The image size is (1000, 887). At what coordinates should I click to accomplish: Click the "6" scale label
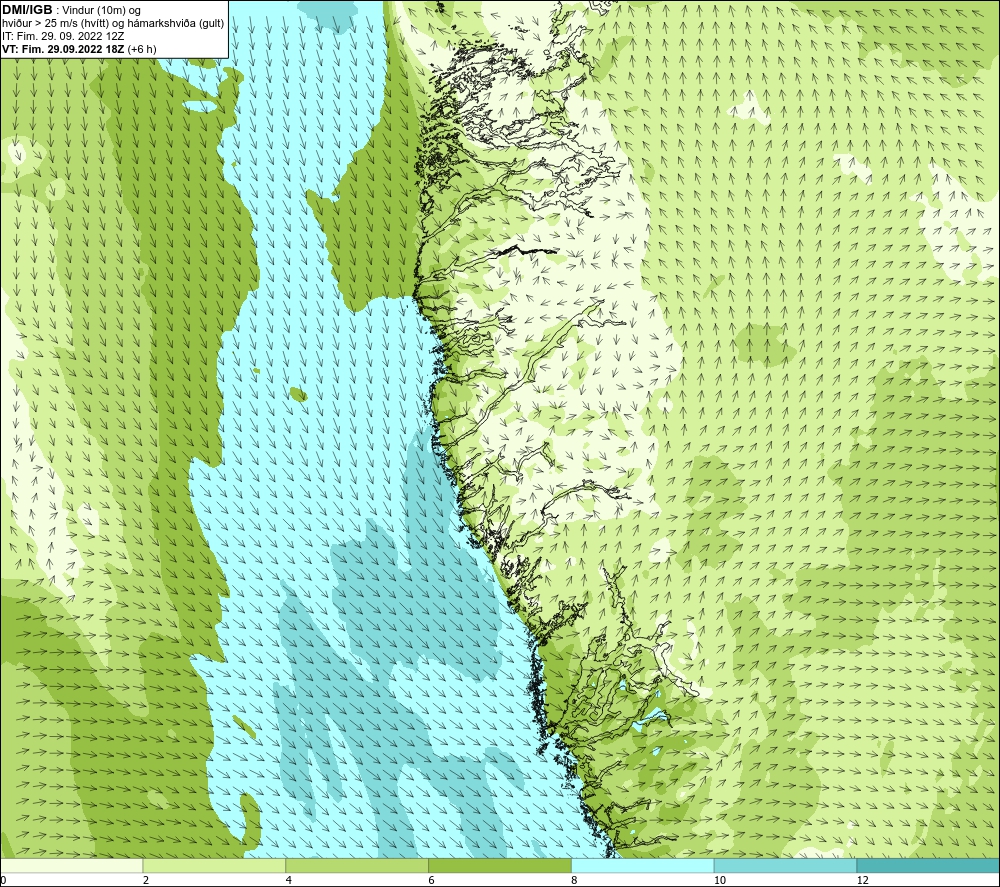432,880
